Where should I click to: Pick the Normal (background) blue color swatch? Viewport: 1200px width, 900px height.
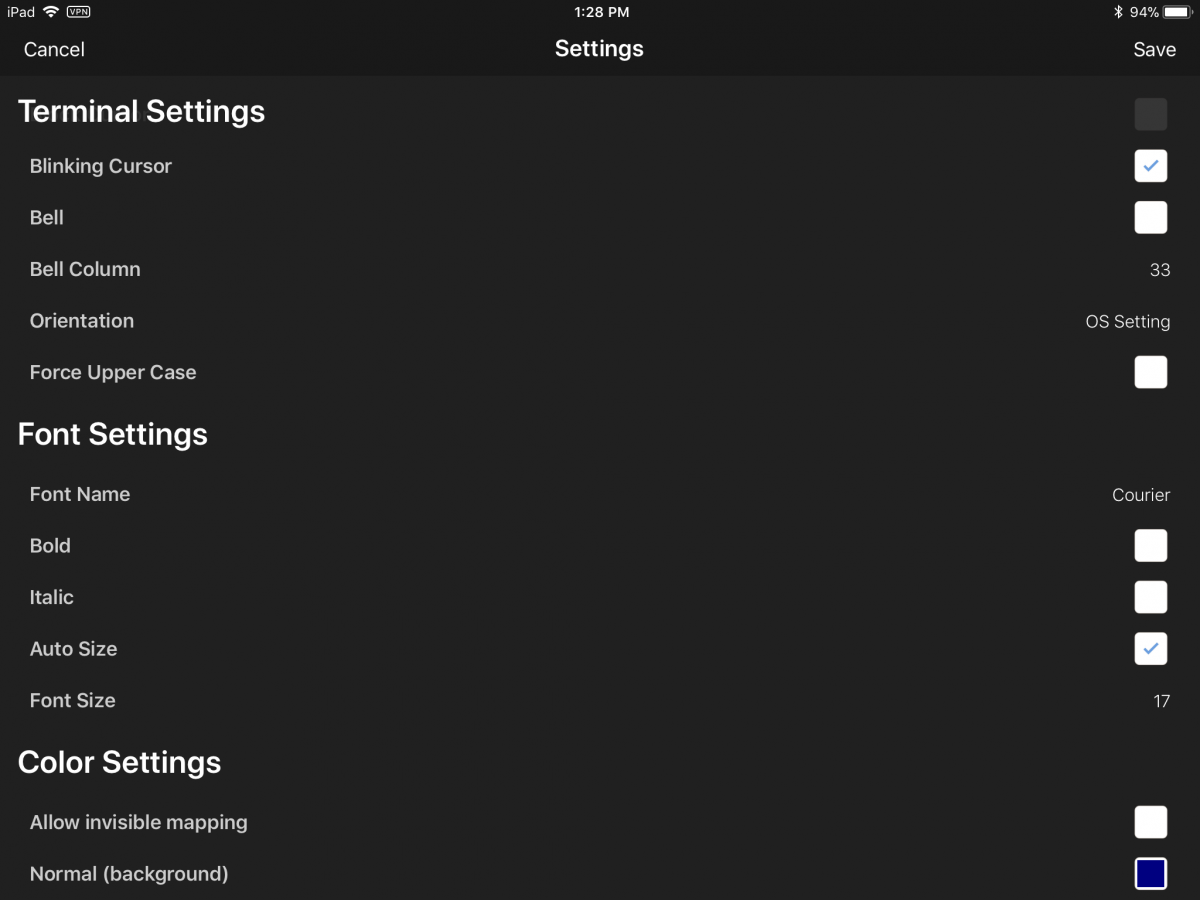point(1150,873)
